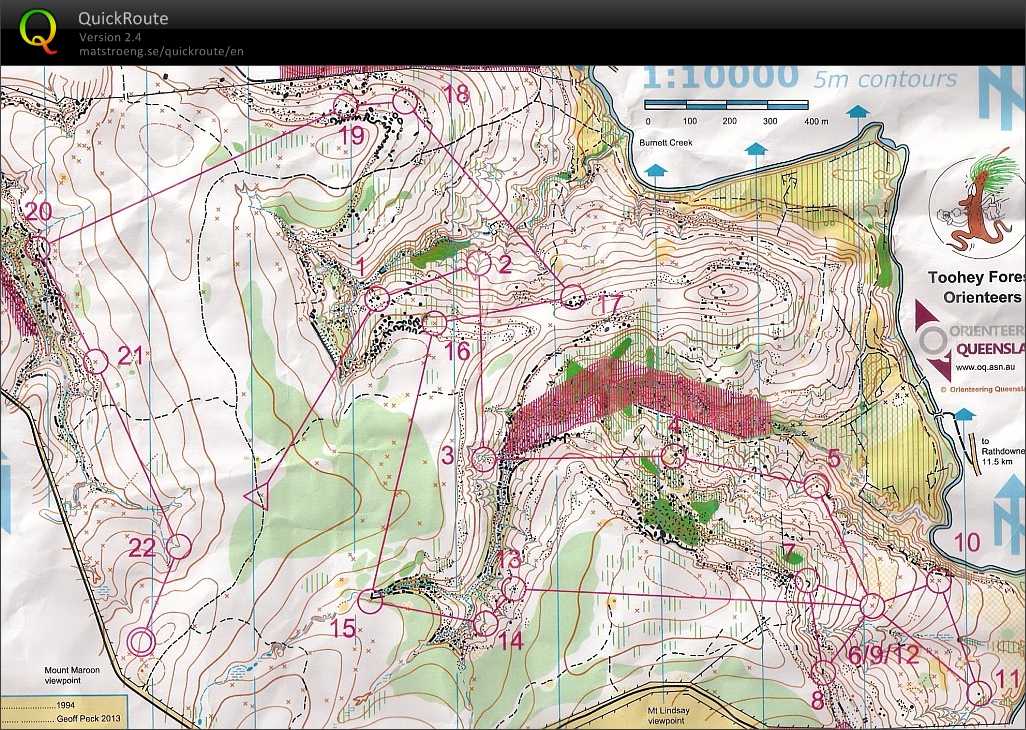
Task: Click the Burnett Creek label
Action: [666, 143]
